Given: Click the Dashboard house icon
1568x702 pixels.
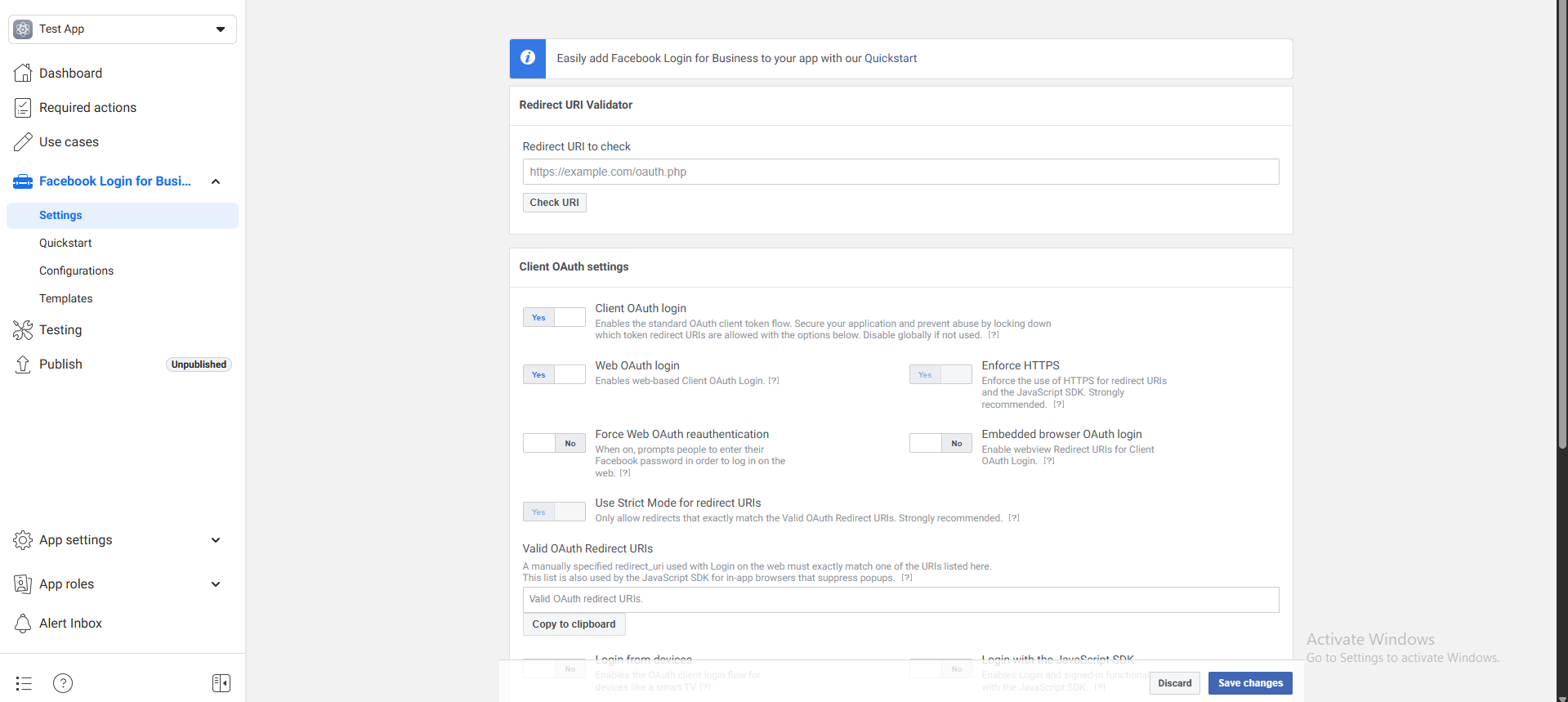Looking at the screenshot, I should click(23, 73).
